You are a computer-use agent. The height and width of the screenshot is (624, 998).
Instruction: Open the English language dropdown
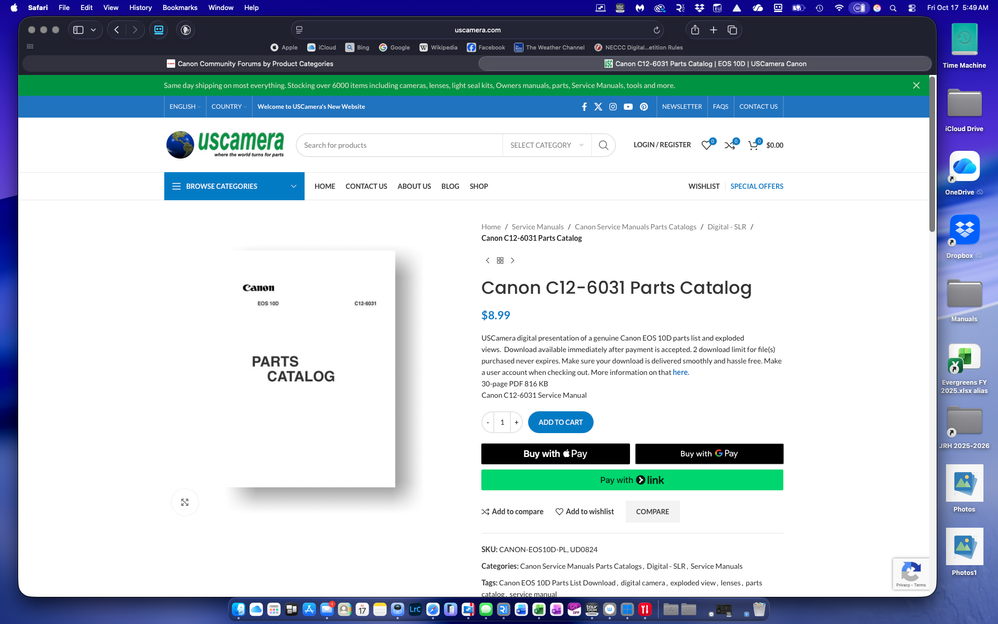pos(184,106)
